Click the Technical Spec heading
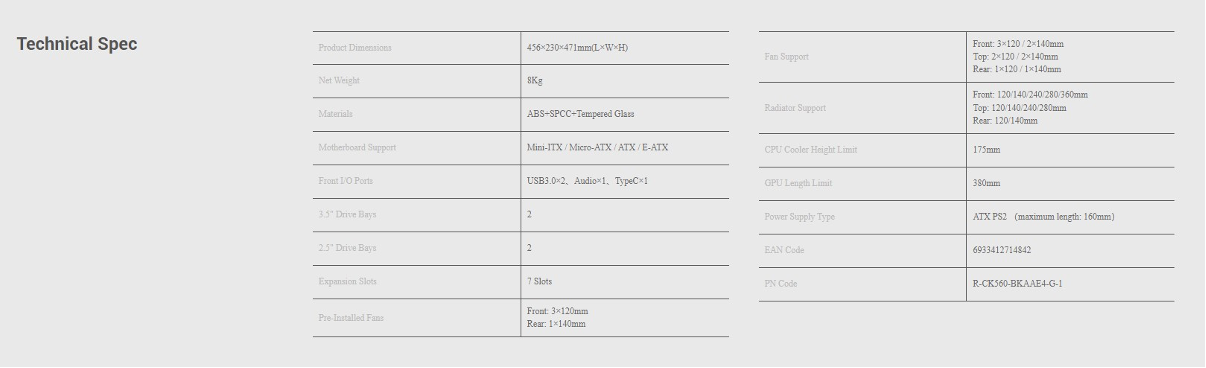The image size is (1206, 368). (77, 44)
